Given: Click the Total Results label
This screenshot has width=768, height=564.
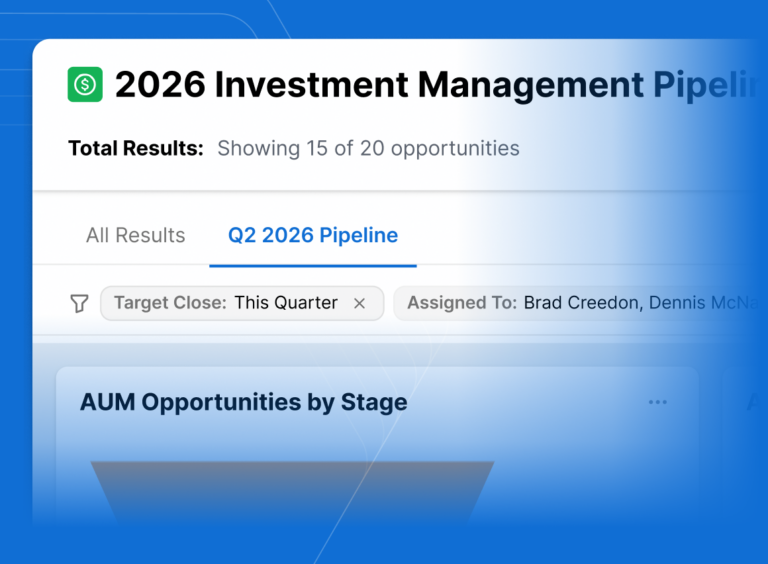Looking at the screenshot, I should point(136,148).
